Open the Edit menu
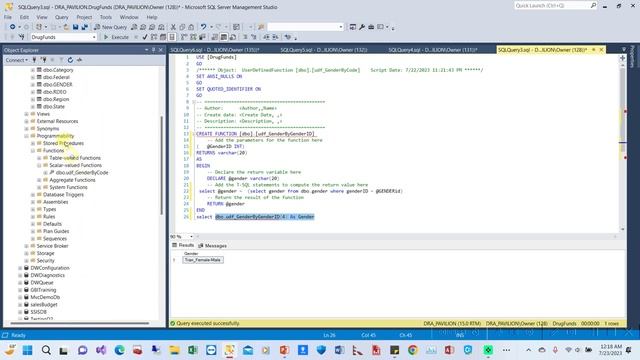Image resolution: width=640 pixels, height=360 pixels. pos(24,17)
